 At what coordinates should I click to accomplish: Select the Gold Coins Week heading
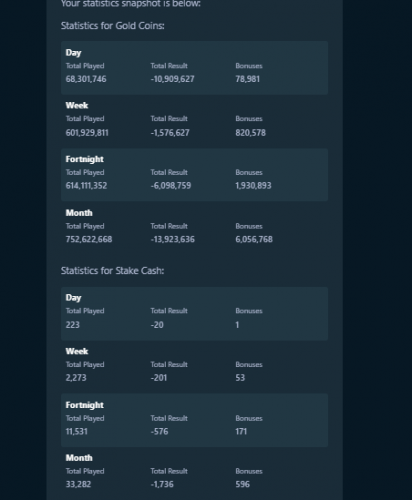[77, 105]
